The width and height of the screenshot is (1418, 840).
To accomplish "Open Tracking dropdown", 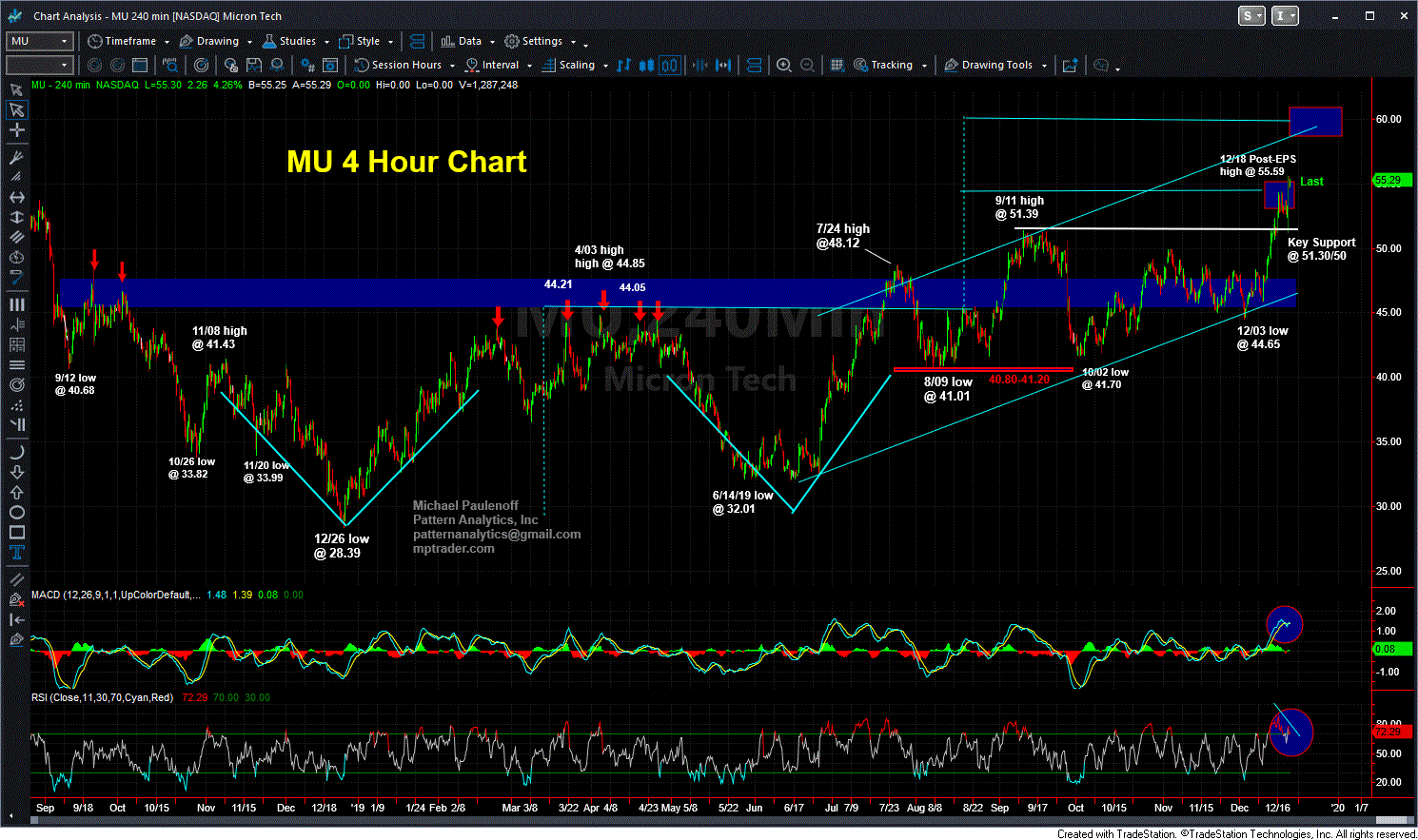I will (890, 65).
